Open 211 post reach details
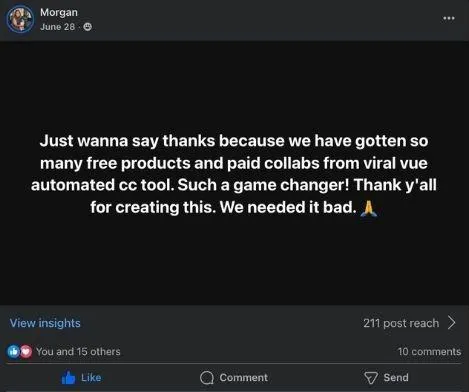The image size is (469, 392). click(x=401, y=323)
